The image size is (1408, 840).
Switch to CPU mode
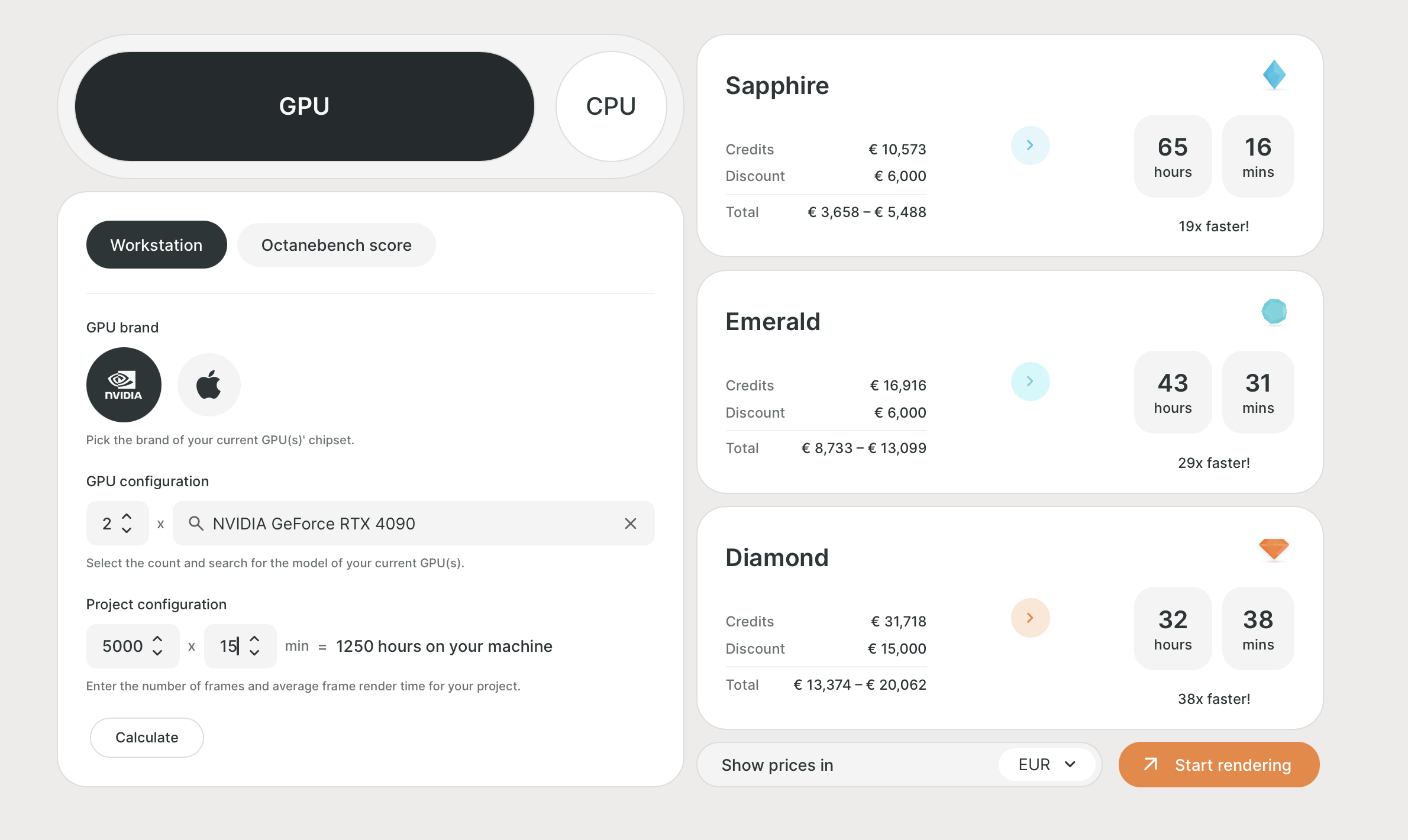[x=611, y=106]
